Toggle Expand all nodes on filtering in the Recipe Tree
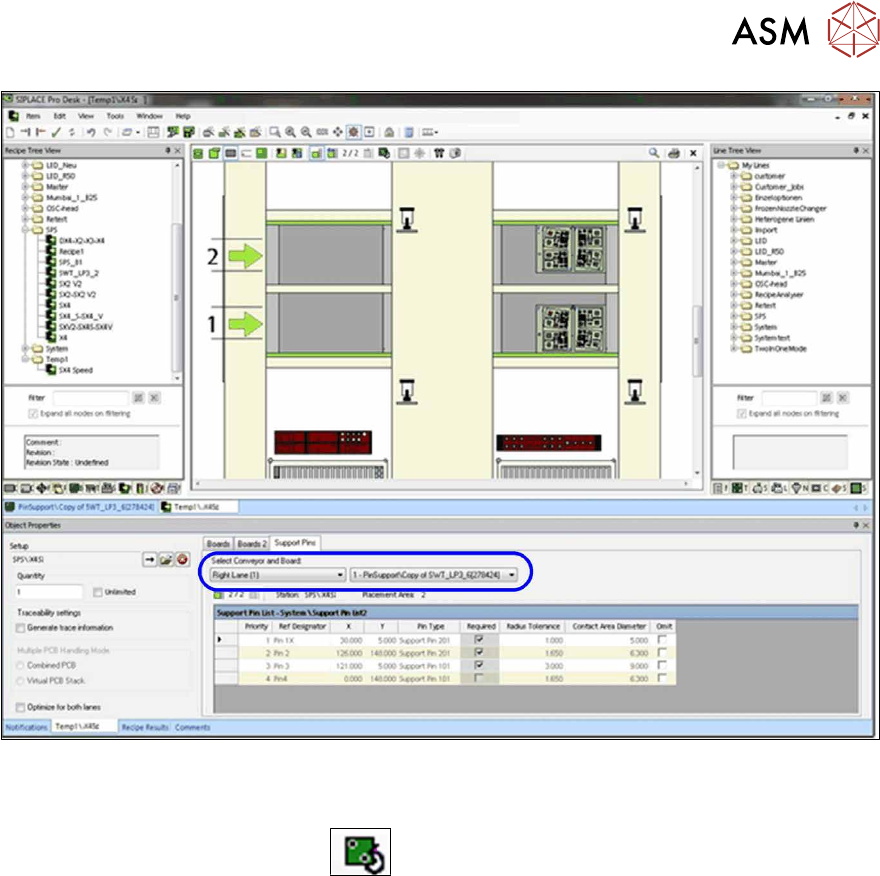 point(33,414)
